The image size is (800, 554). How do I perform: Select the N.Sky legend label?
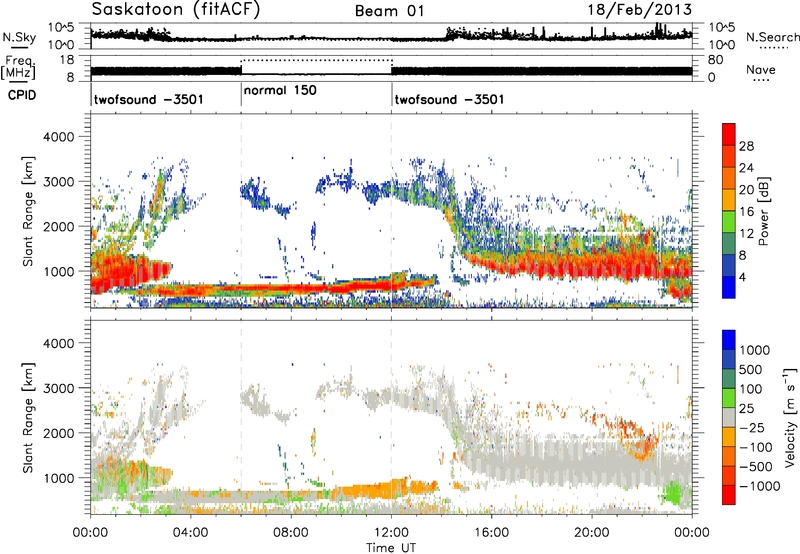pyautogui.click(x=19, y=37)
